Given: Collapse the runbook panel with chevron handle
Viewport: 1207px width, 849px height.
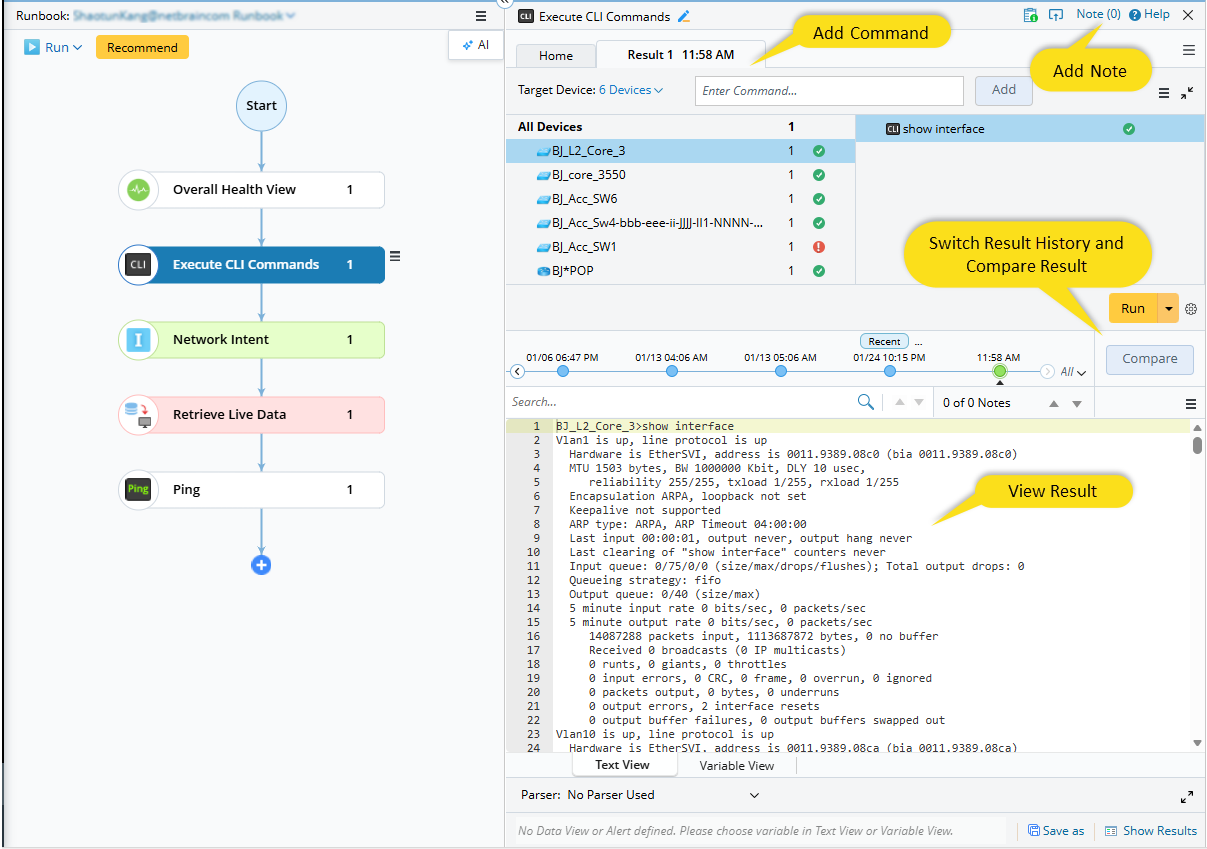Looking at the screenshot, I should [x=504, y=4].
